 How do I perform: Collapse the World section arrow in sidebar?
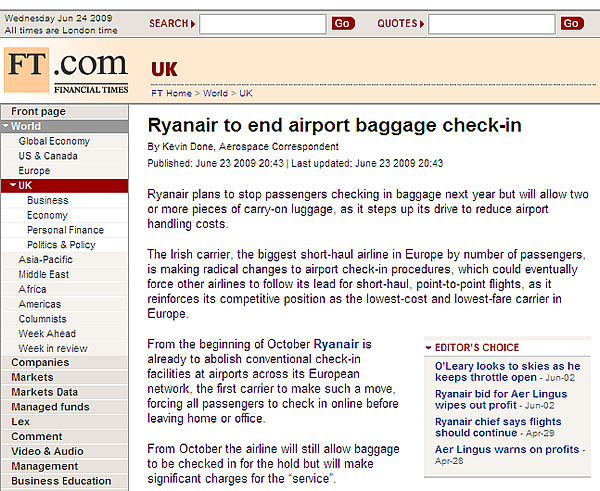point(6,126)
